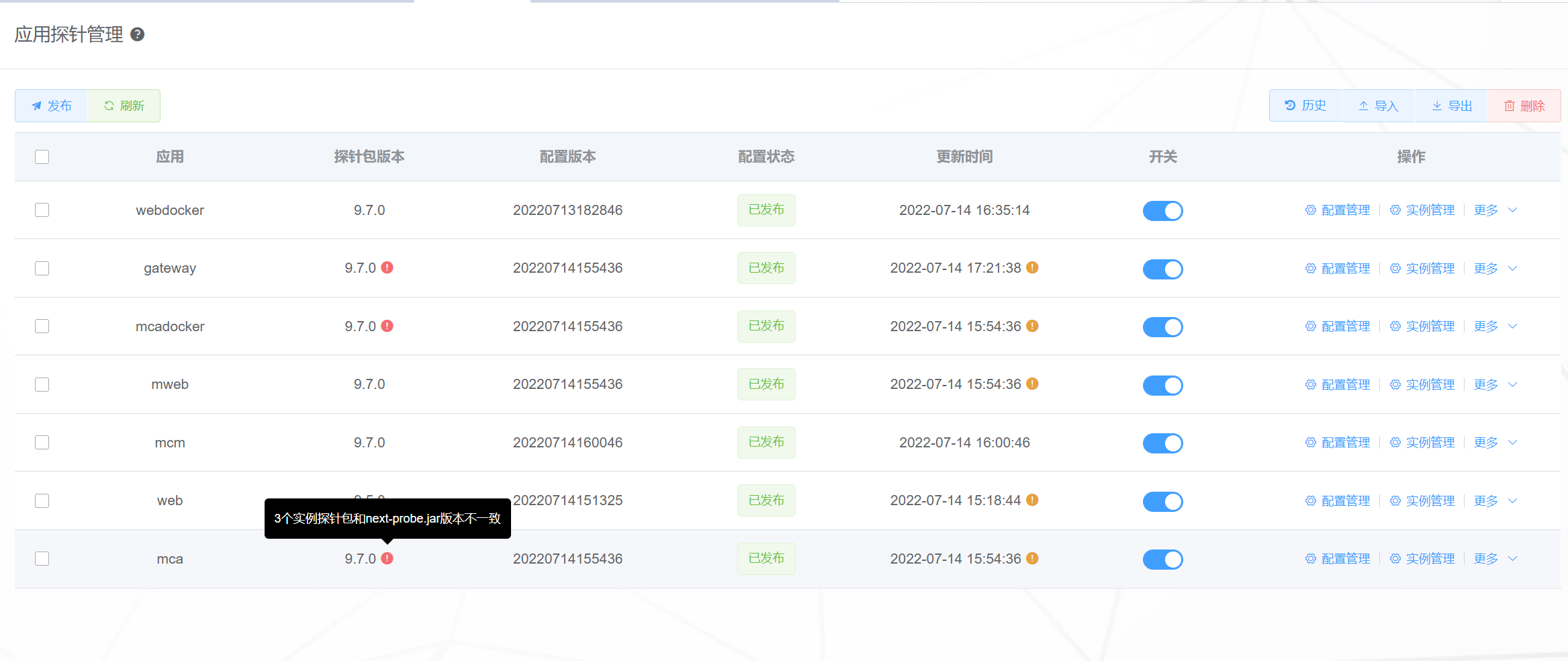Expand 更多 dropdown for mweb
The width and height of the screenshot is (1568, 661).
(1495, 385)
